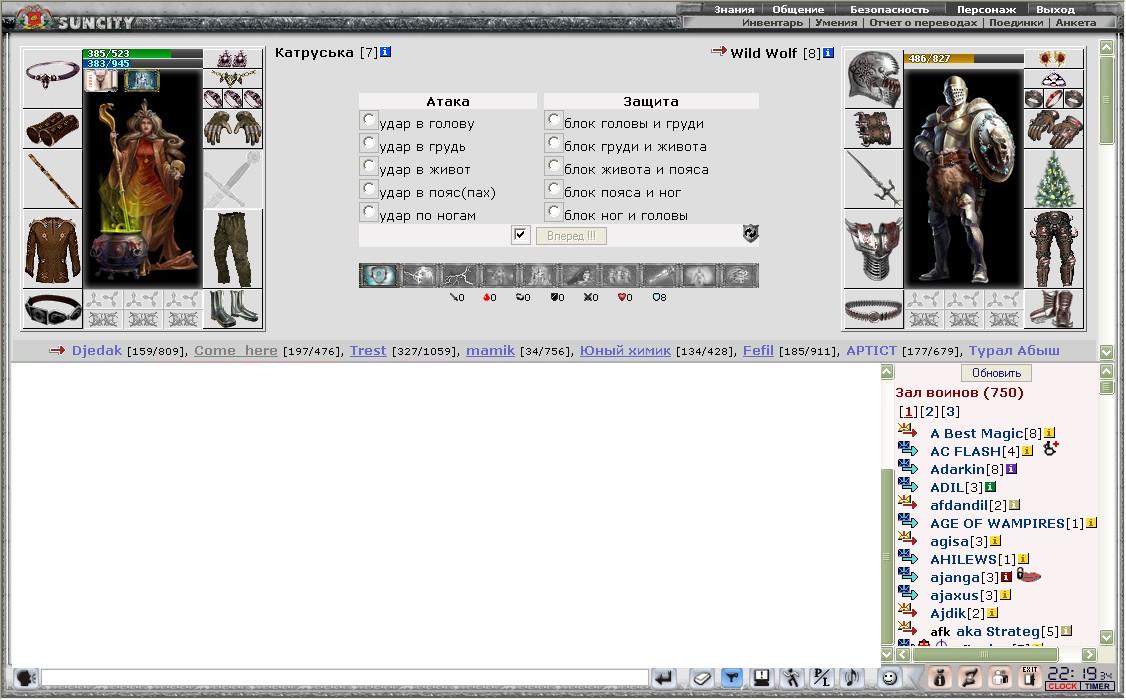This screenshot has height=700, width=1126.
Task: Select the first shield skill in the skill bar
Action: pyautogui.click(x=378, y=276)
